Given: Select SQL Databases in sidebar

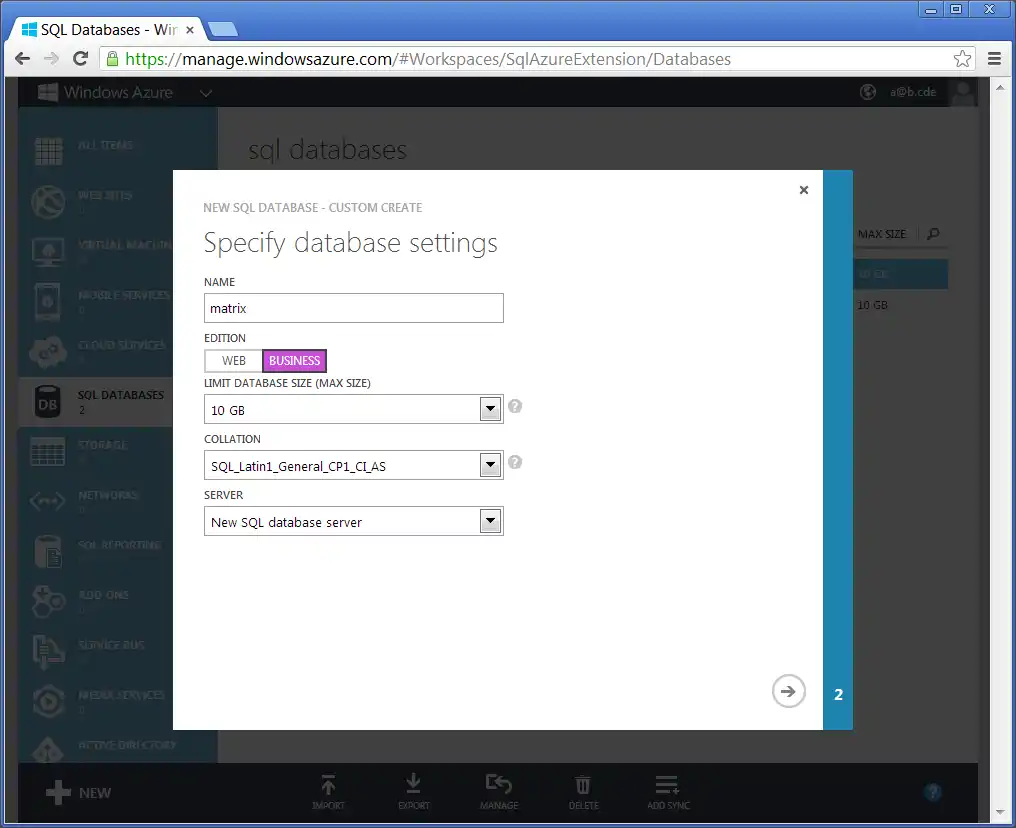Looking at the screenshot, I should coord(96,401).
